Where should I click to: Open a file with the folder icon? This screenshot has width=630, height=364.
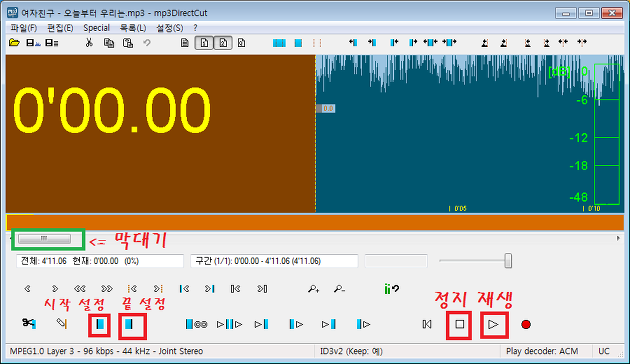coord(14,43)
